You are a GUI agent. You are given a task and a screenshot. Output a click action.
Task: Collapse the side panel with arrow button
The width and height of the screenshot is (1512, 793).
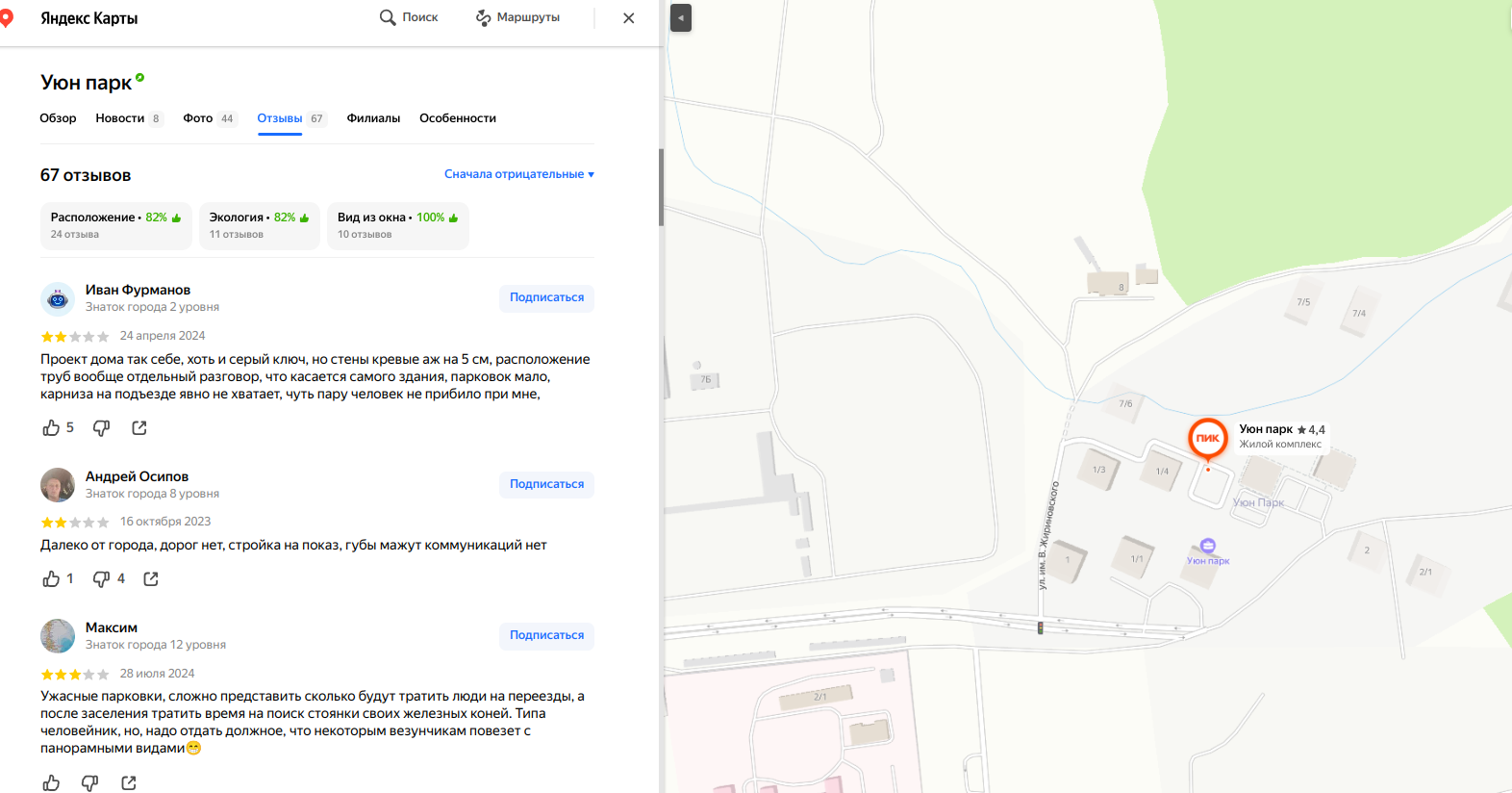(681, 18)
